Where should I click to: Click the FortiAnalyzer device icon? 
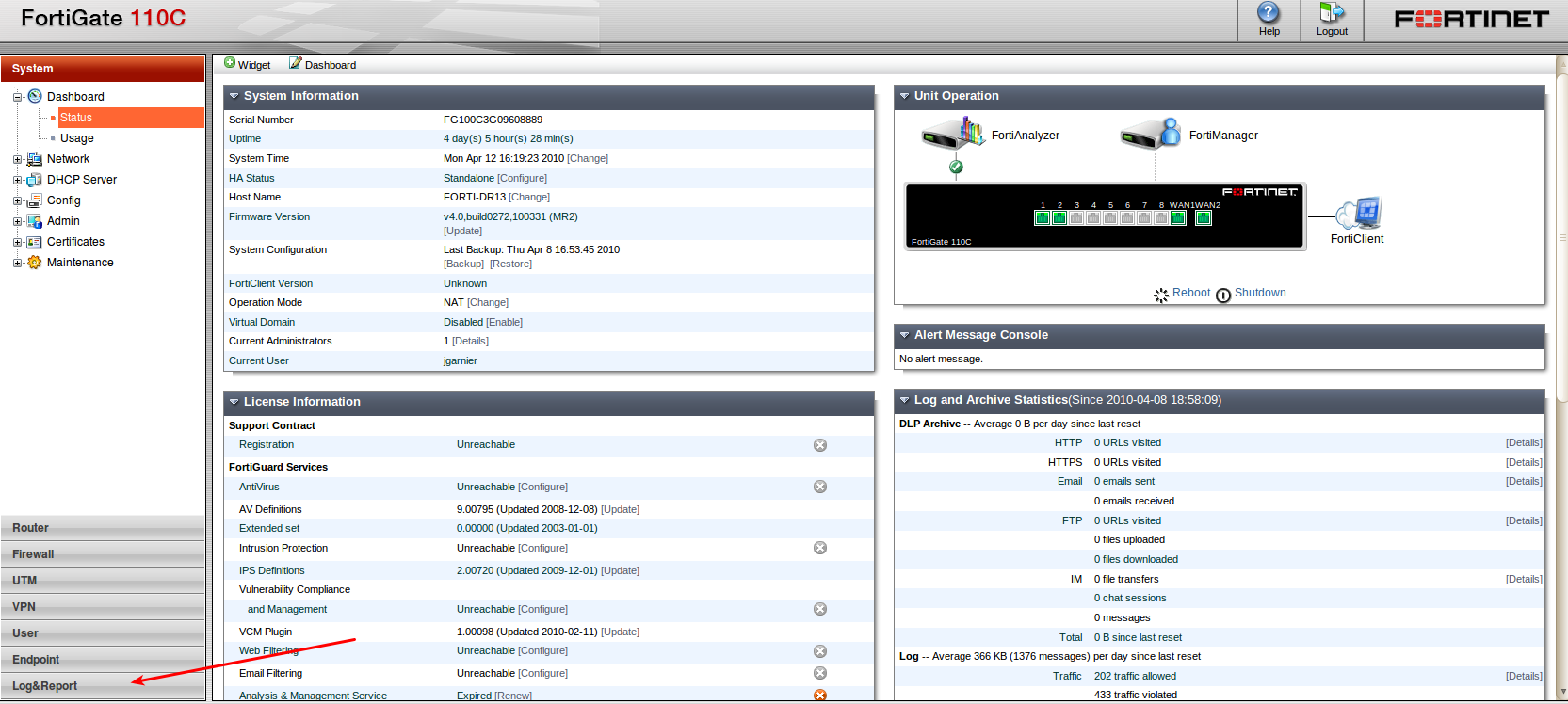coord(953,135)
